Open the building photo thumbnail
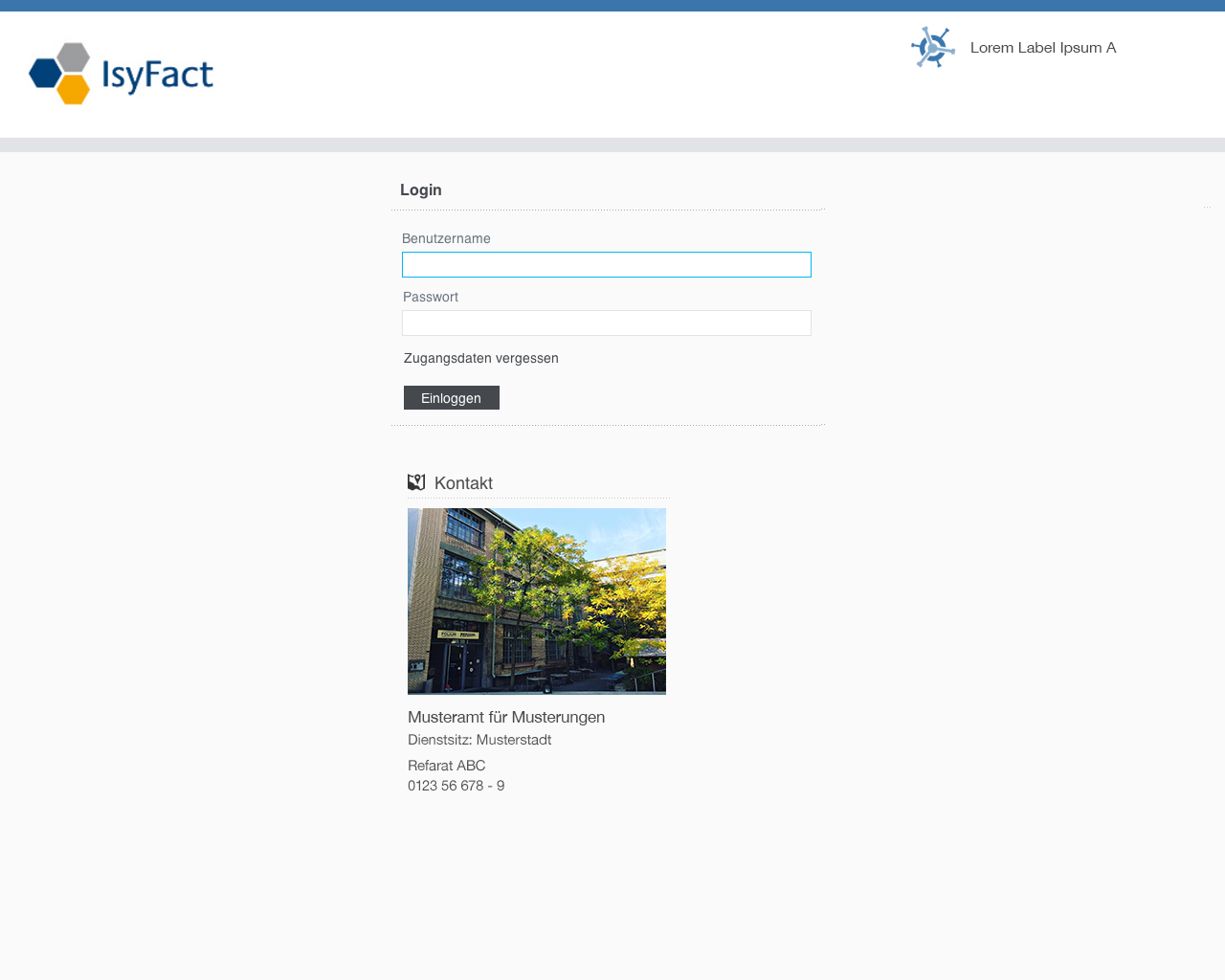Screen dimensions: 1225x980 tap(536, 601)
